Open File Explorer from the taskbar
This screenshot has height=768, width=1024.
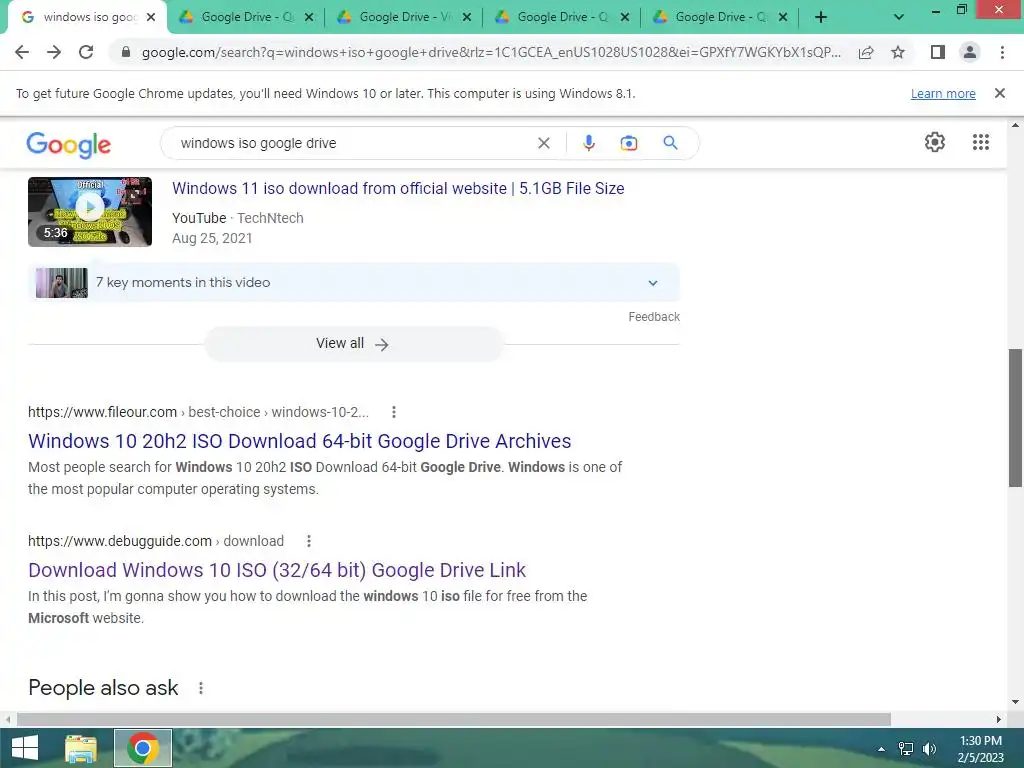pos(81,748)
